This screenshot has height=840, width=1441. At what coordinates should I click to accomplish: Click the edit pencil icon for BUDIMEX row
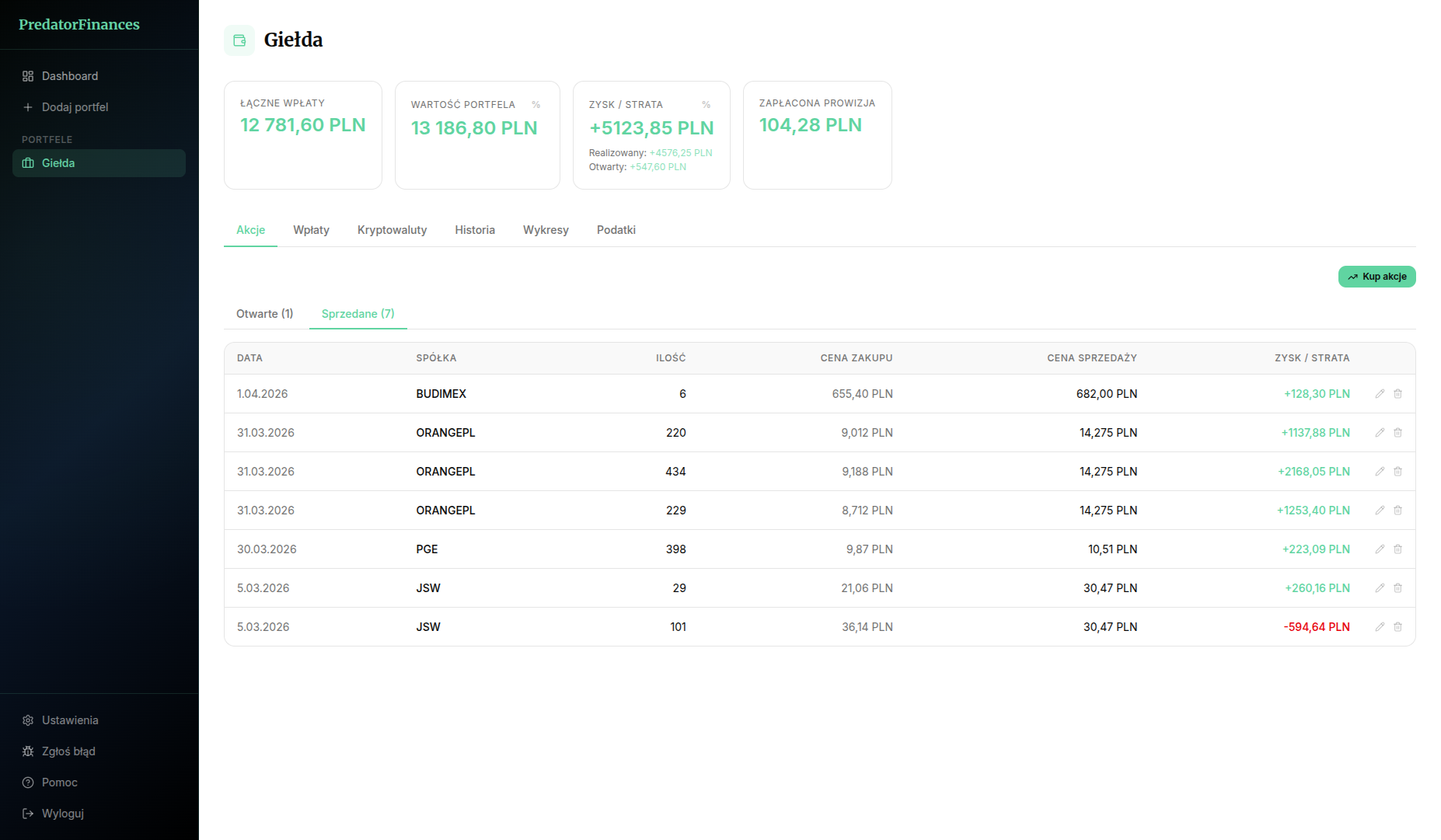pyautogui.click(x=1380, y=394)
